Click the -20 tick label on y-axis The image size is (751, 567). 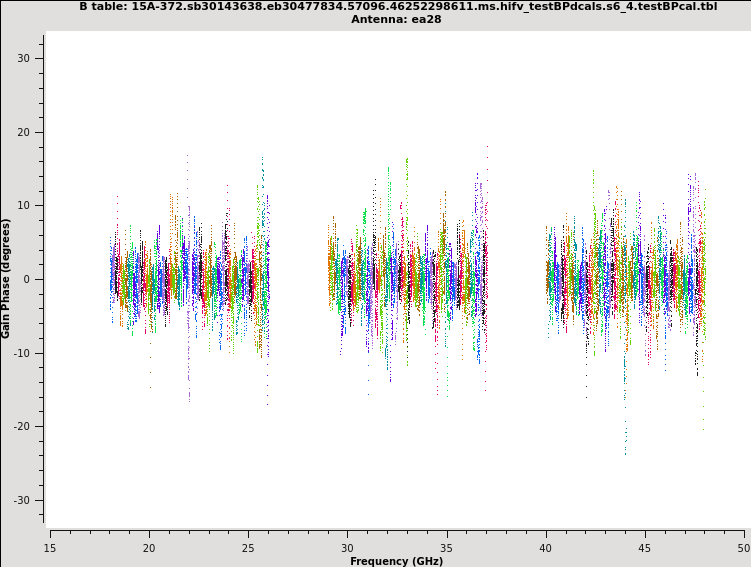22,426
